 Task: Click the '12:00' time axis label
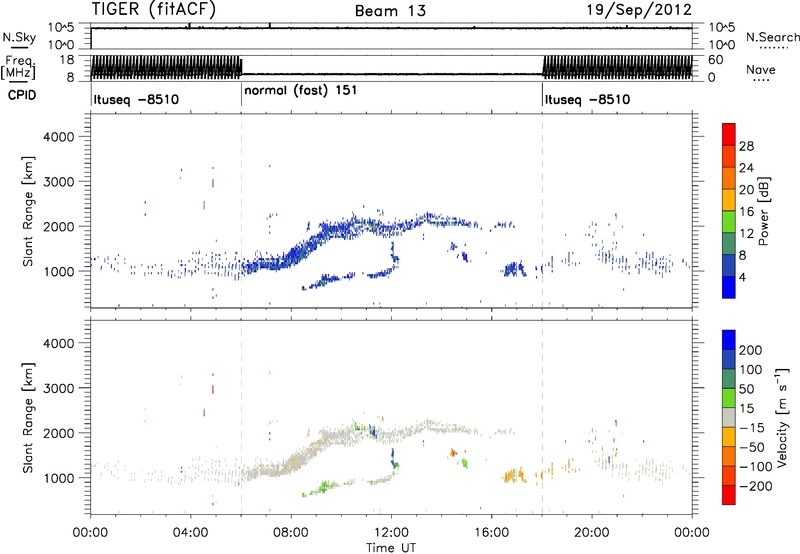391,533
